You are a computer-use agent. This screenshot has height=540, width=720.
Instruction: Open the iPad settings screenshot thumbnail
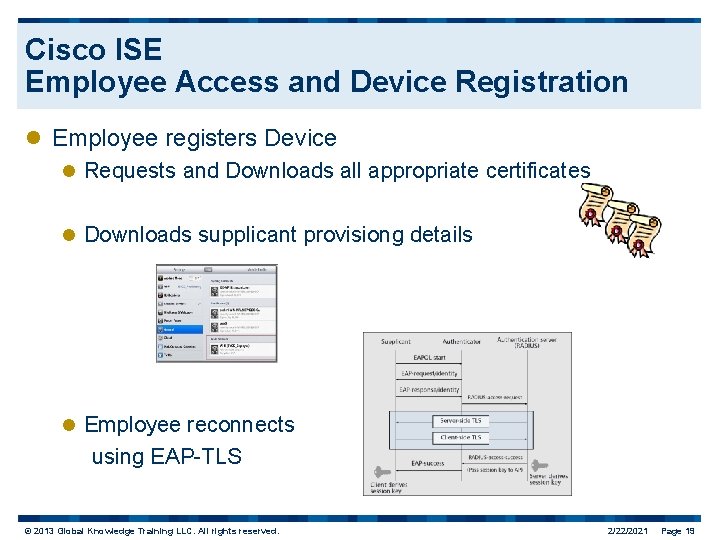(x=217, y=313)
